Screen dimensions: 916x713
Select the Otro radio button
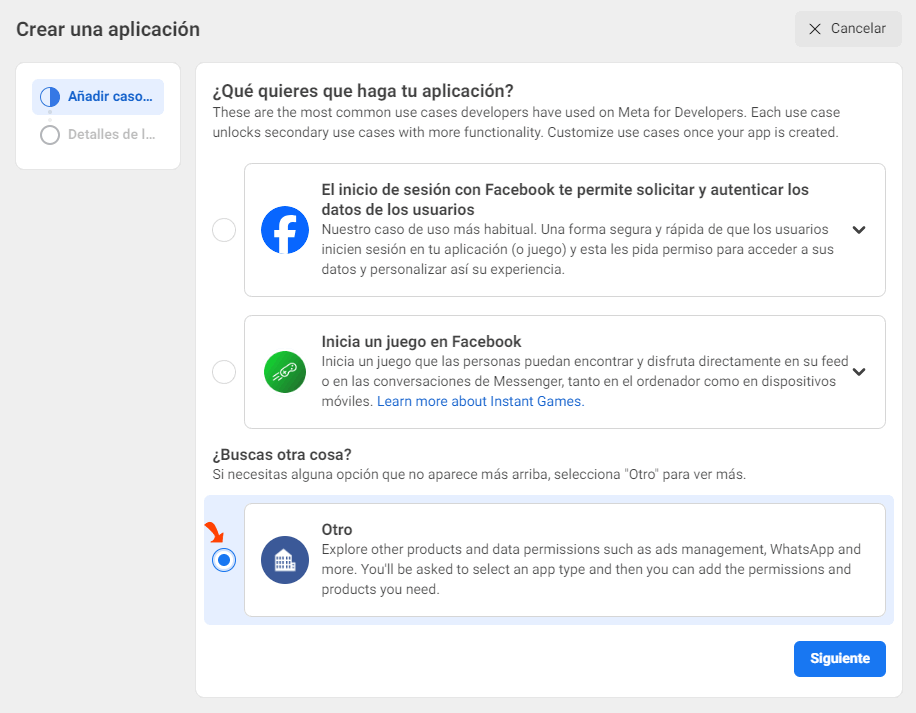click(224, 560)
